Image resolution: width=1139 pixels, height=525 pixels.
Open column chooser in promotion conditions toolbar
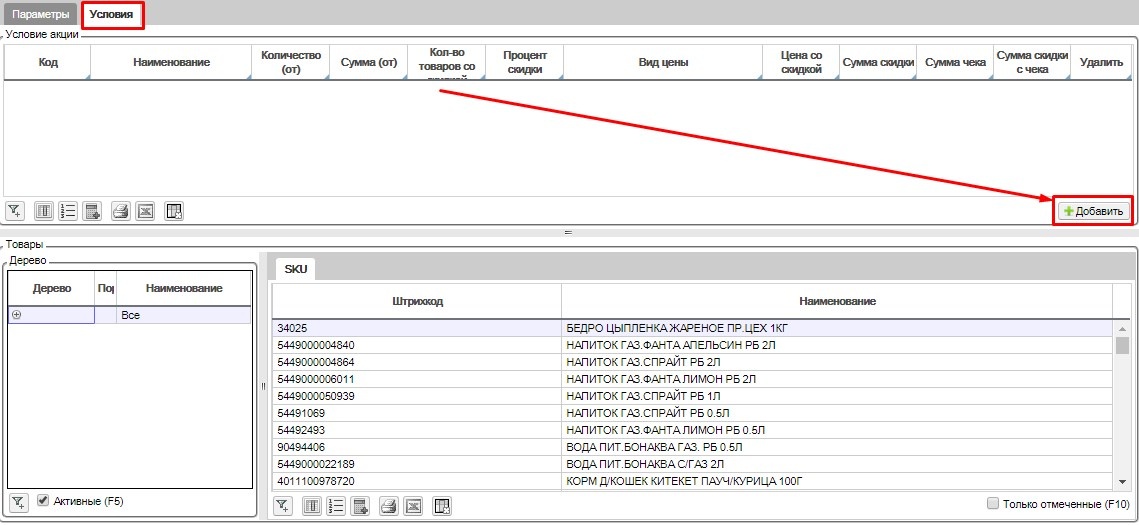pos(44,211)
